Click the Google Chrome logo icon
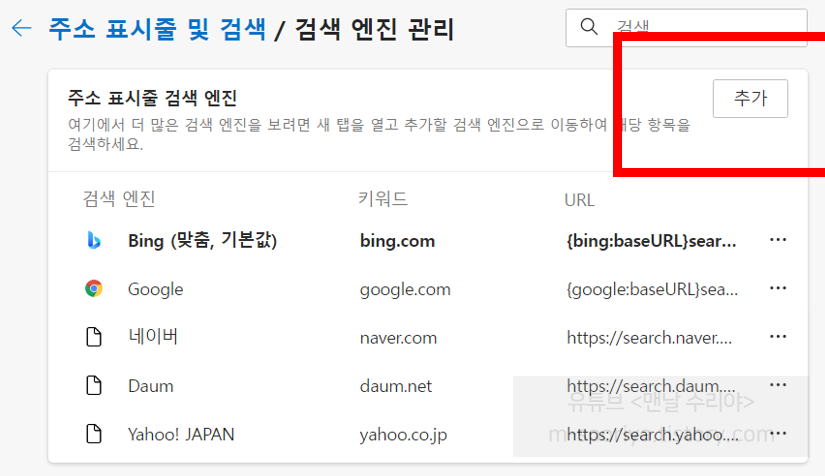 click(x=94, y=289)
